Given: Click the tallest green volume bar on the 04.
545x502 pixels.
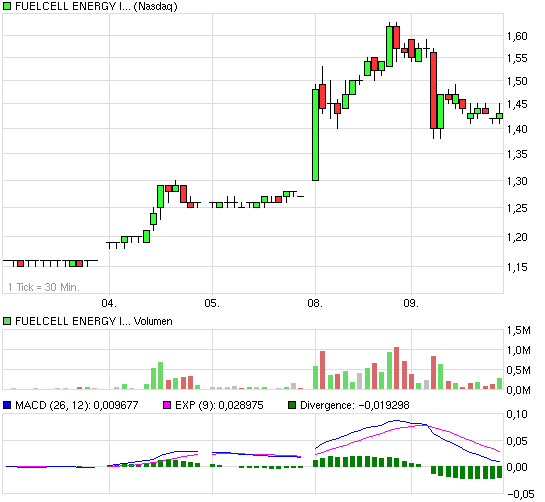Looking at the screenshot, I should 160,376.
